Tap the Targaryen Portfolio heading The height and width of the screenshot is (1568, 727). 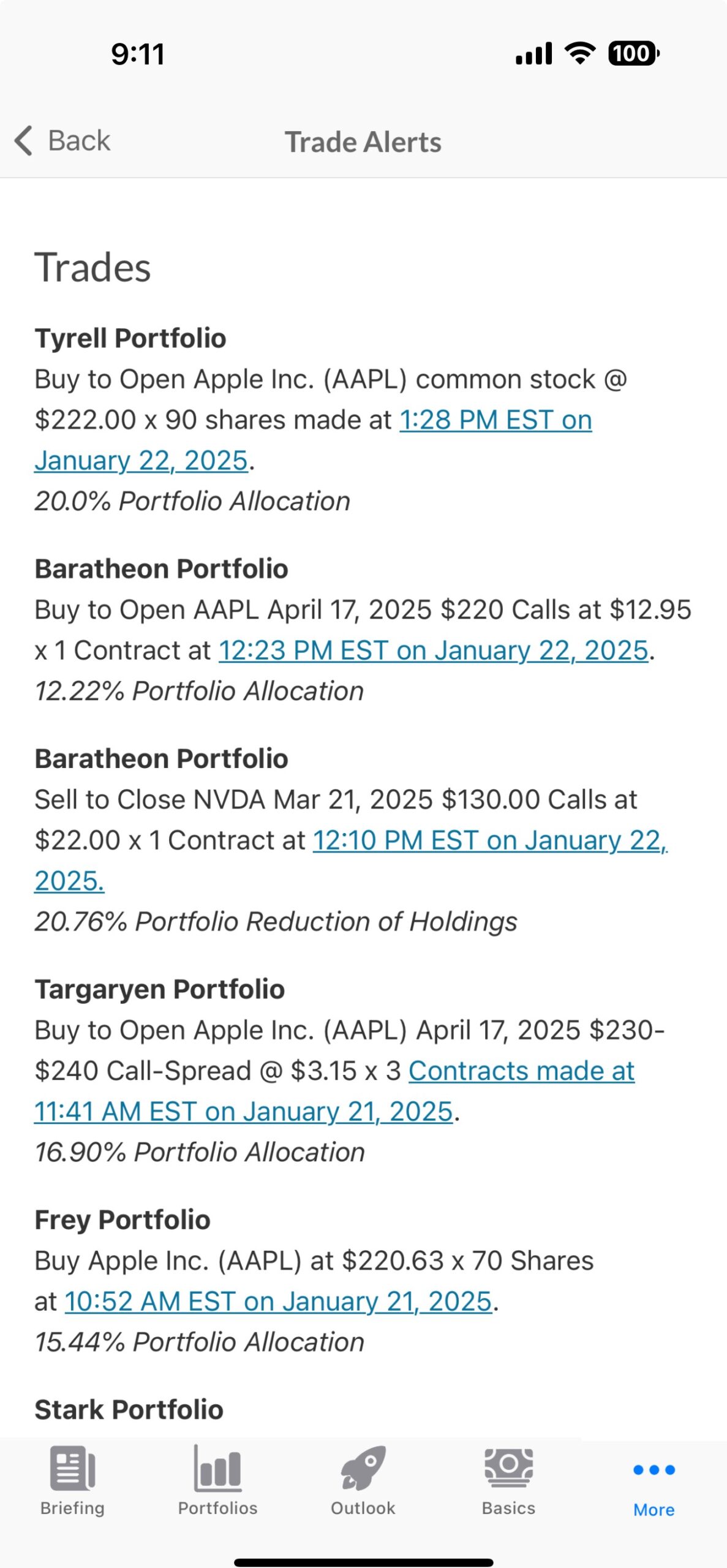click(x=160, y=989)
